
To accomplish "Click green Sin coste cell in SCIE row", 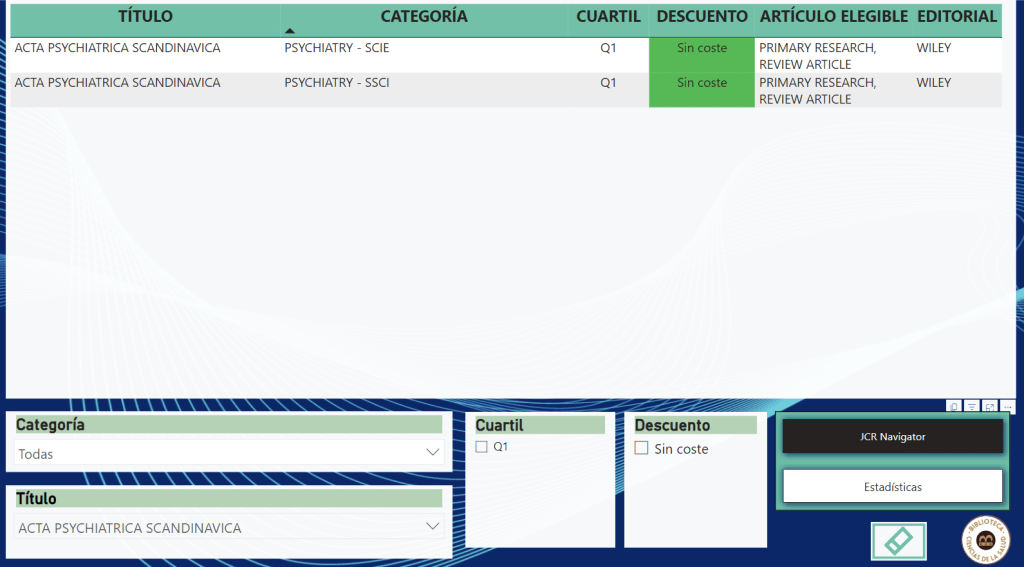I will pos(701,48).
